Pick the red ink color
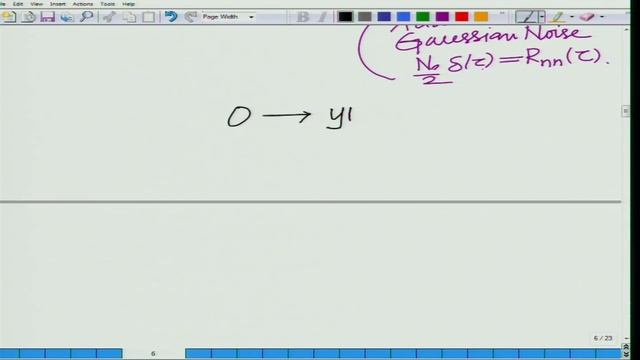Screen dimensions: 640x360 click(x=462, y=17)
